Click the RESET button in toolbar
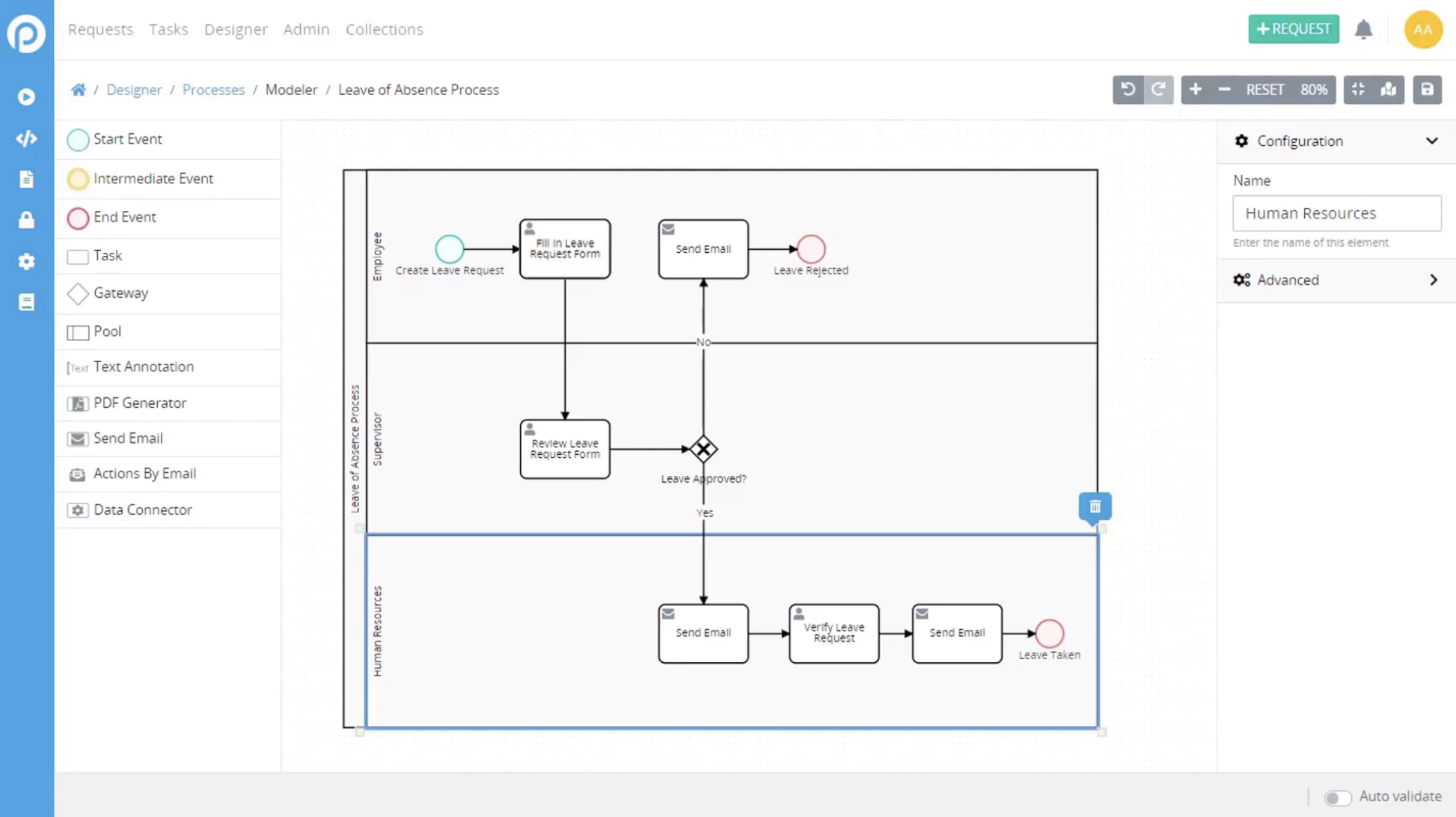1456x817 pixels. pos(1264,89)
